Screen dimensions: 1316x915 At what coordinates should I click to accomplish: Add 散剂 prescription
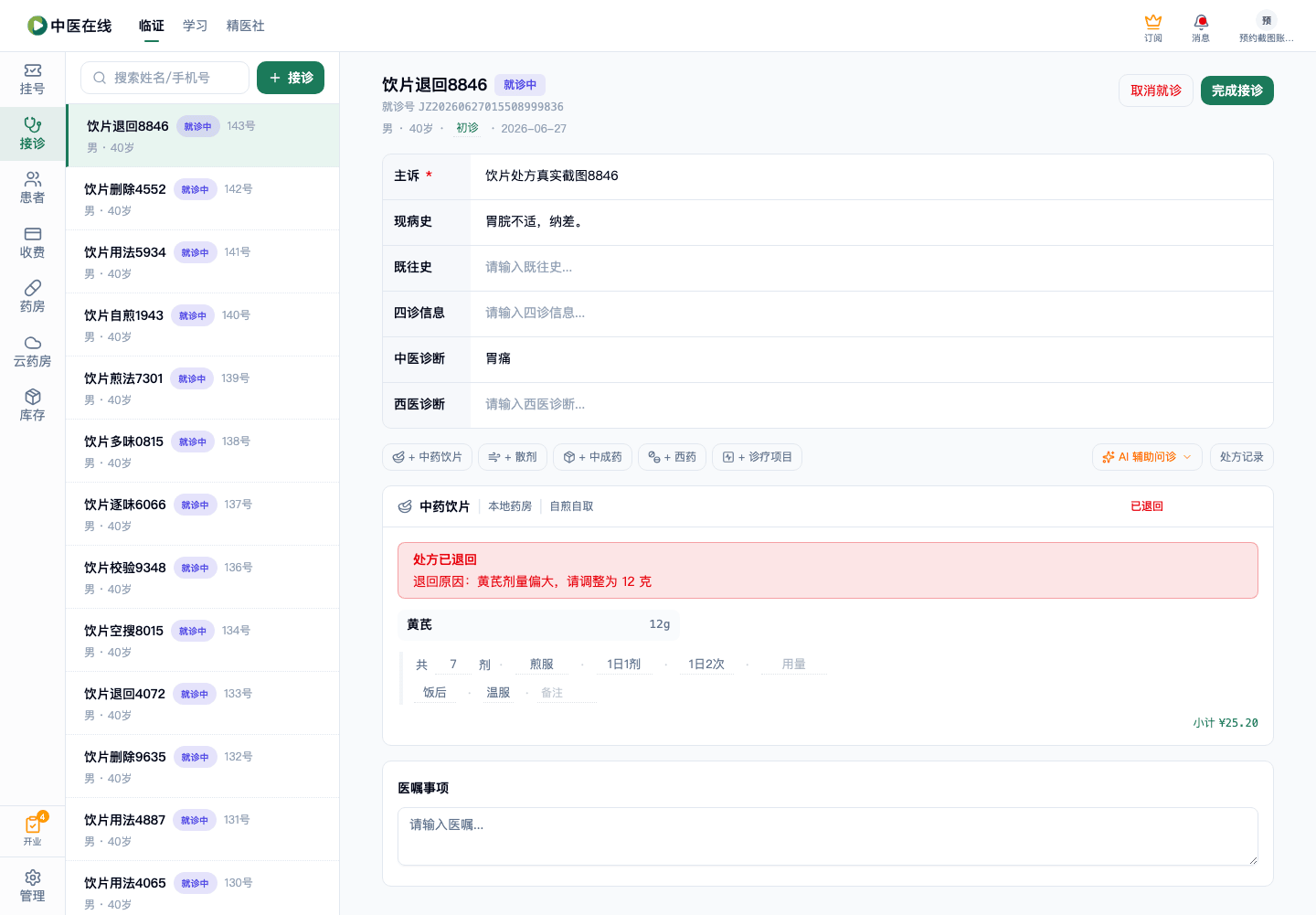[513, 457]
